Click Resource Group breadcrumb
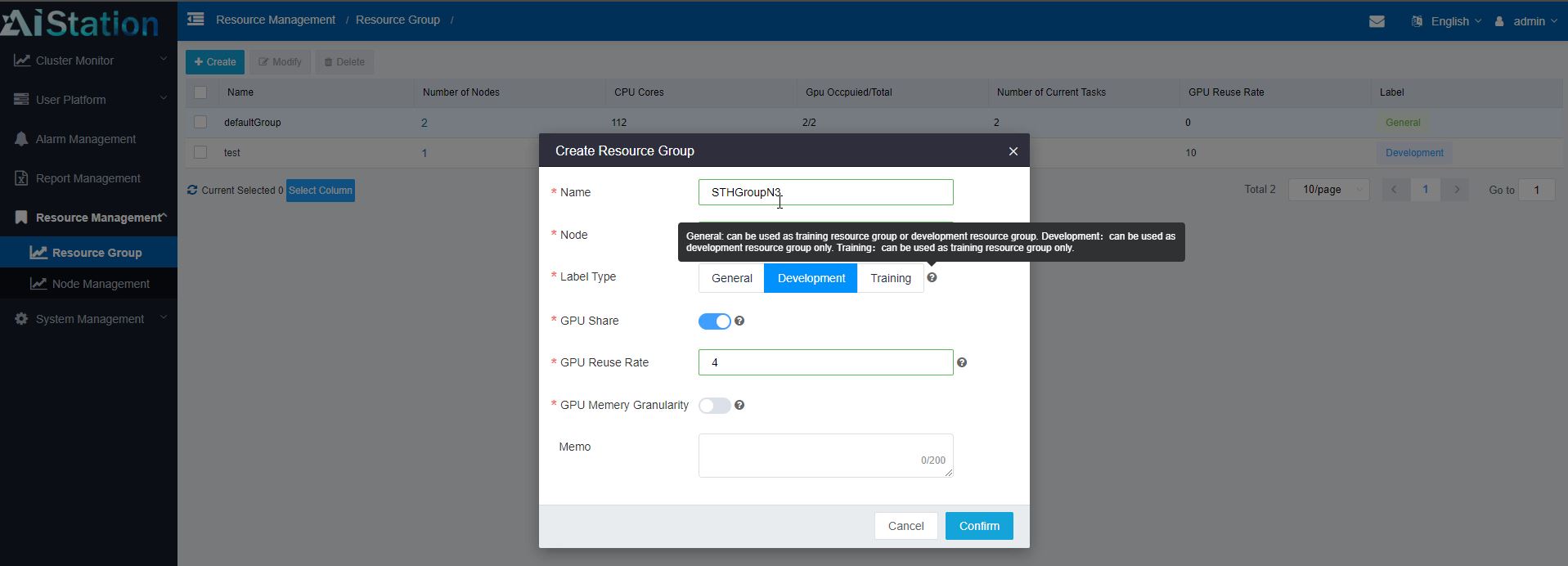 398,20
